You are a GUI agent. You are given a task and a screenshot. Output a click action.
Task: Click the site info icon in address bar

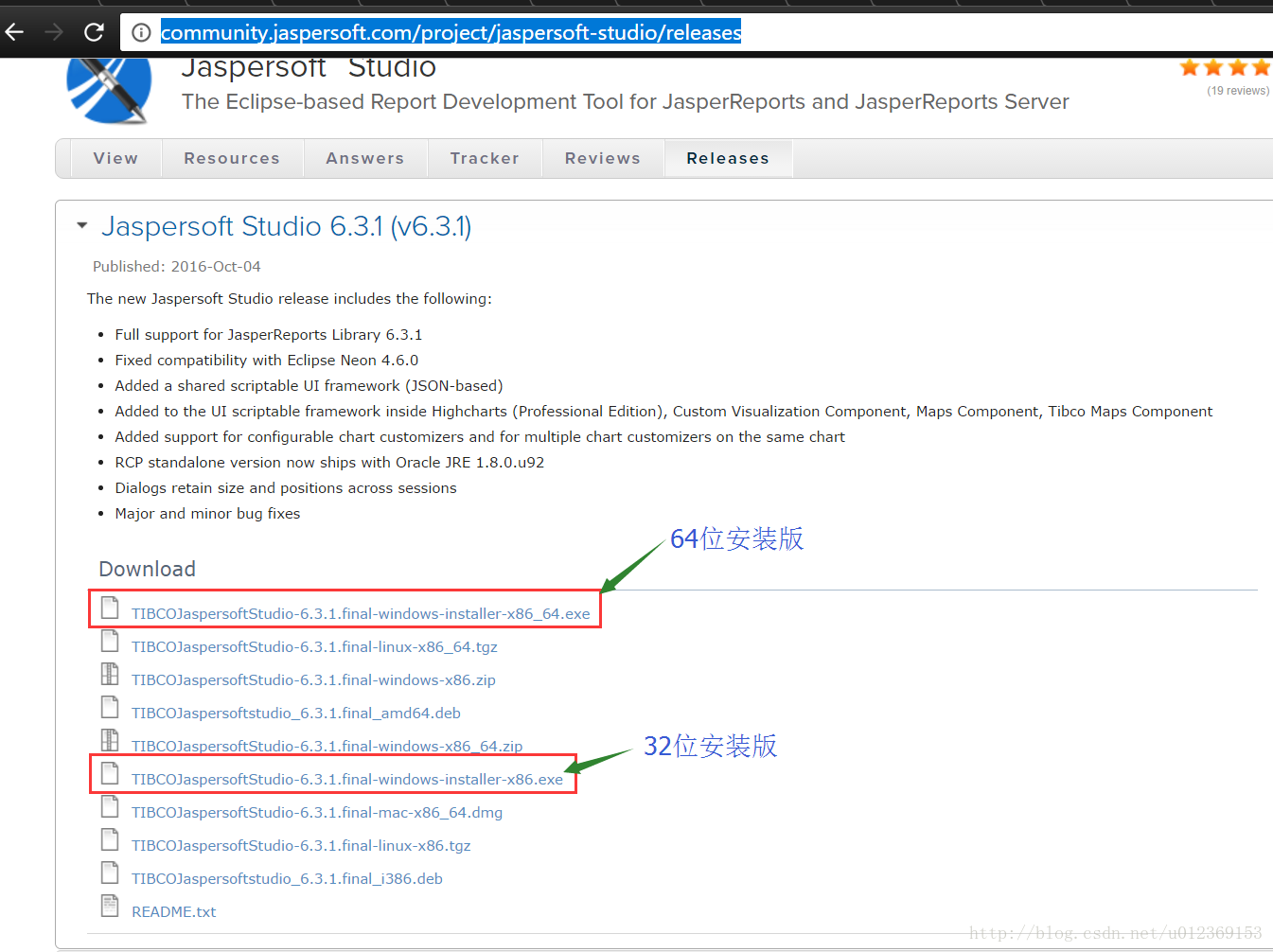tap(141, 33)
